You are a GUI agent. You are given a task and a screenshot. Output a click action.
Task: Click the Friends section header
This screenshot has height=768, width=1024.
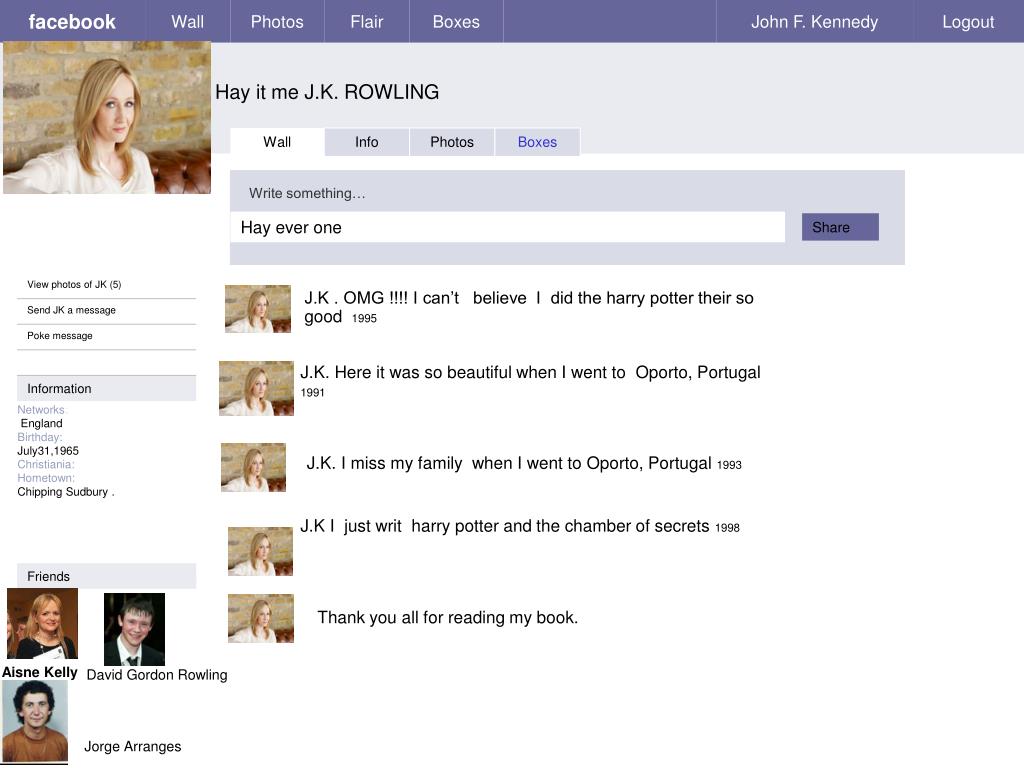point(106,576)
